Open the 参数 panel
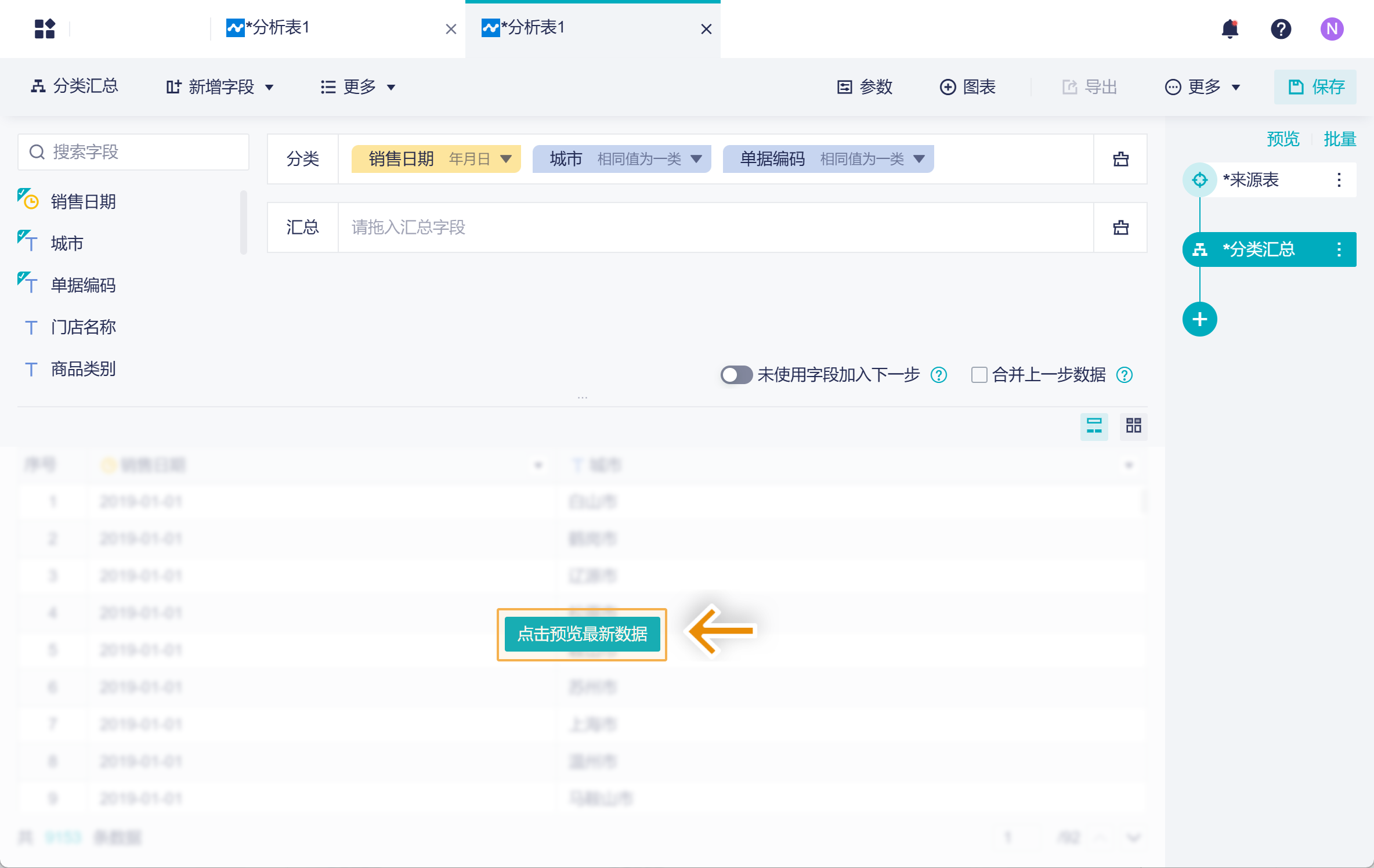 click(x=865, y=87)
